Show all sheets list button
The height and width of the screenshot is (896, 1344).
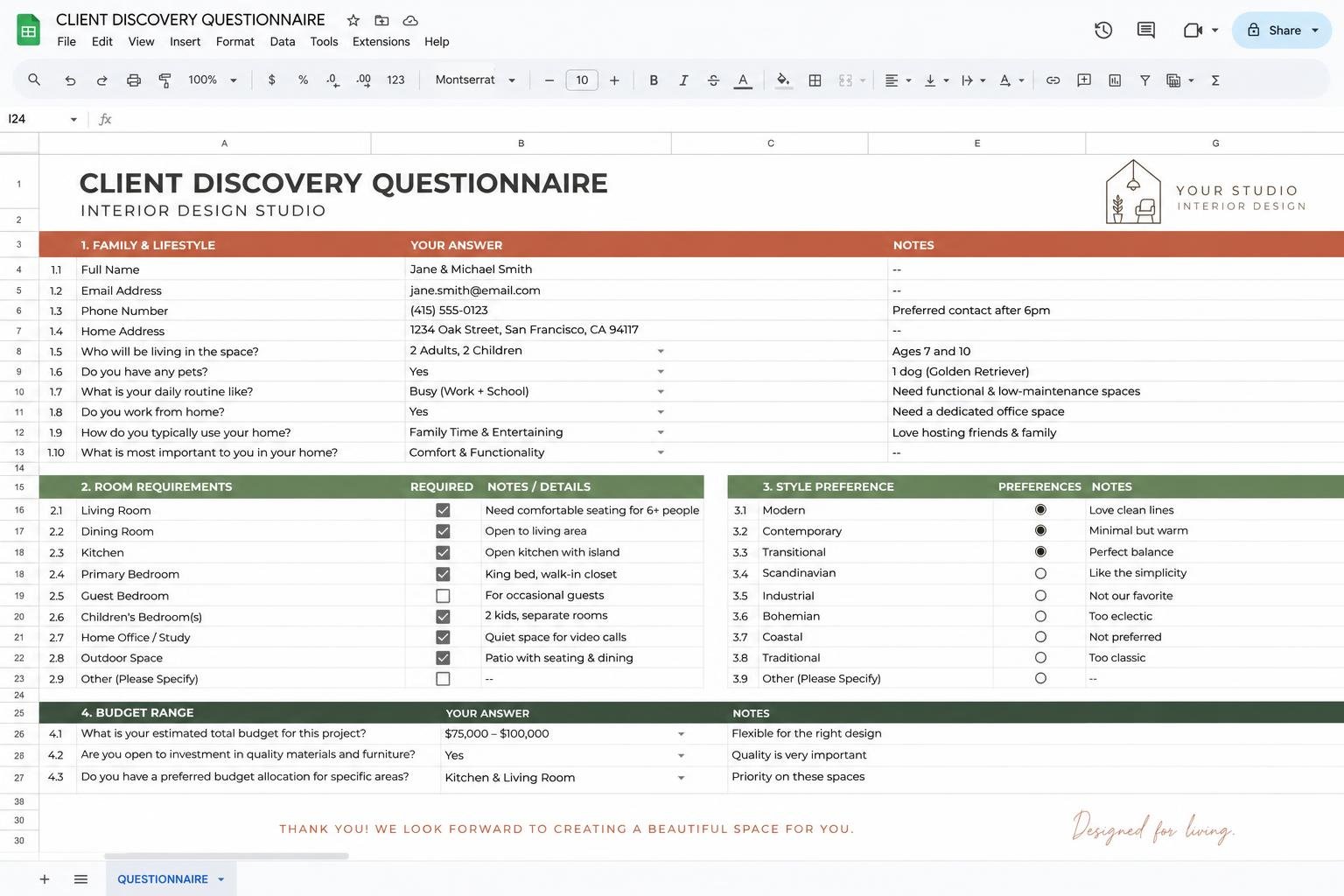pyautogui.click(x=80, y=879)
